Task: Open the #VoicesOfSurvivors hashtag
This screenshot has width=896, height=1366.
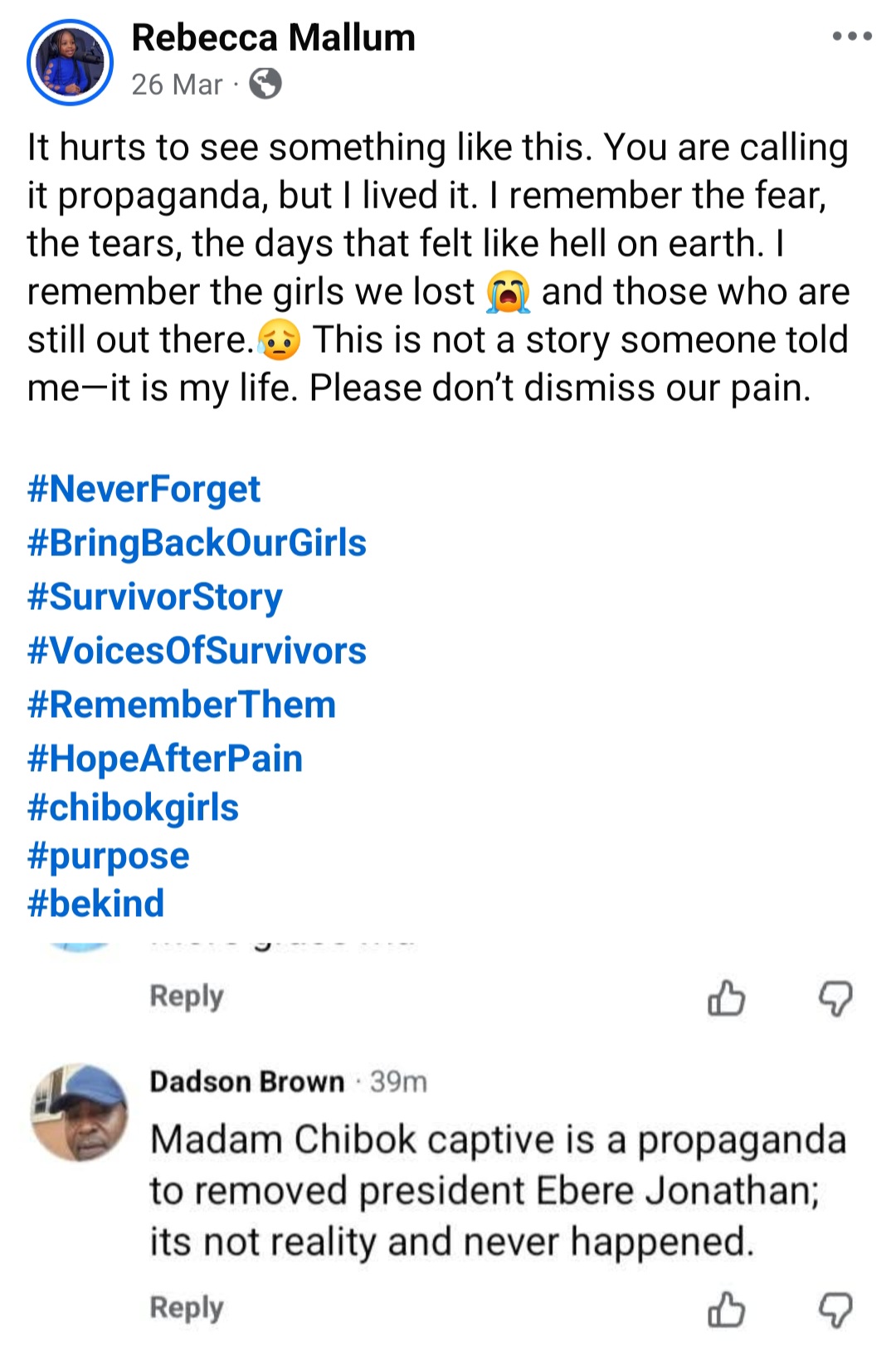Action: (x=196, y=651)
